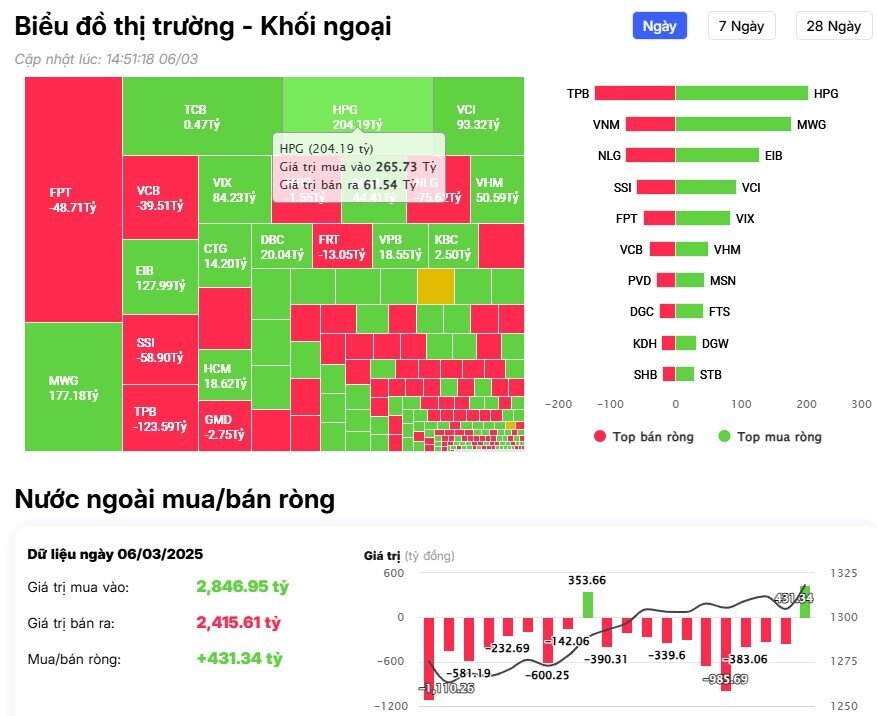Switch to the "7 Ngày" view

click(741, 25)
